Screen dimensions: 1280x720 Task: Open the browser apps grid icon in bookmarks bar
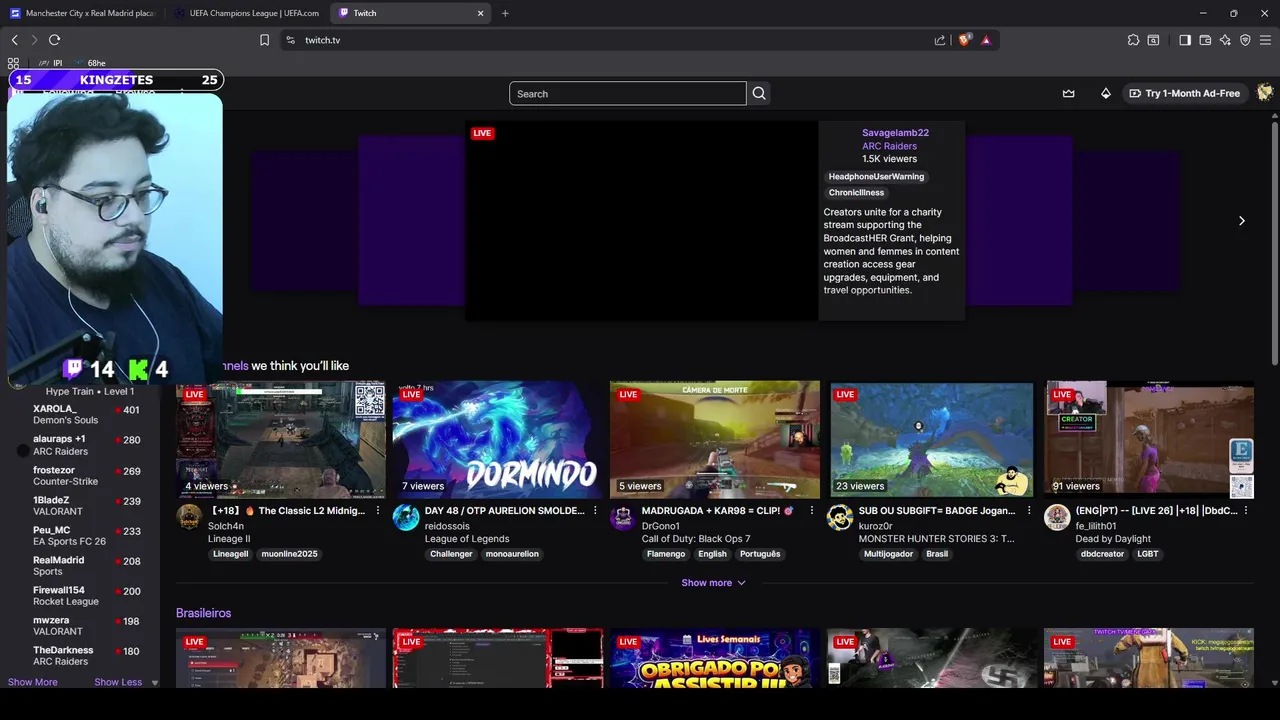coord(13,63)
